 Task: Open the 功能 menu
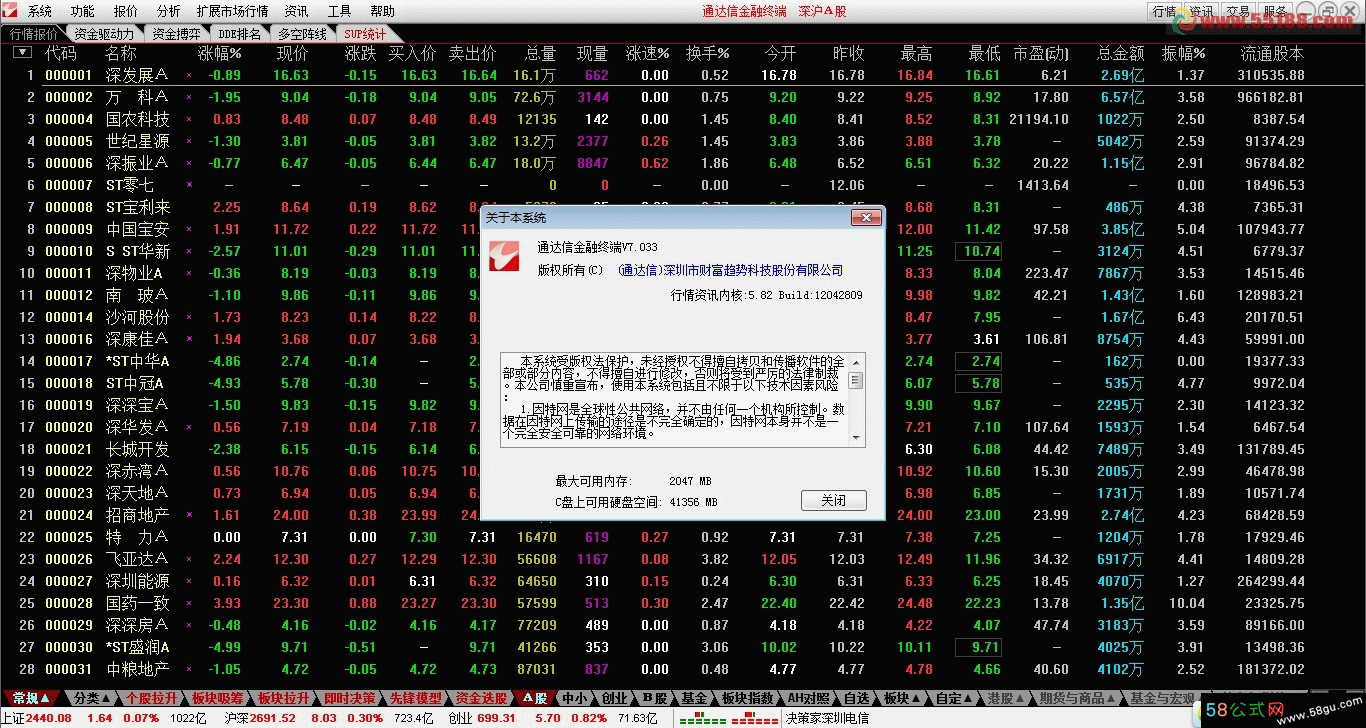pos(83,11)
